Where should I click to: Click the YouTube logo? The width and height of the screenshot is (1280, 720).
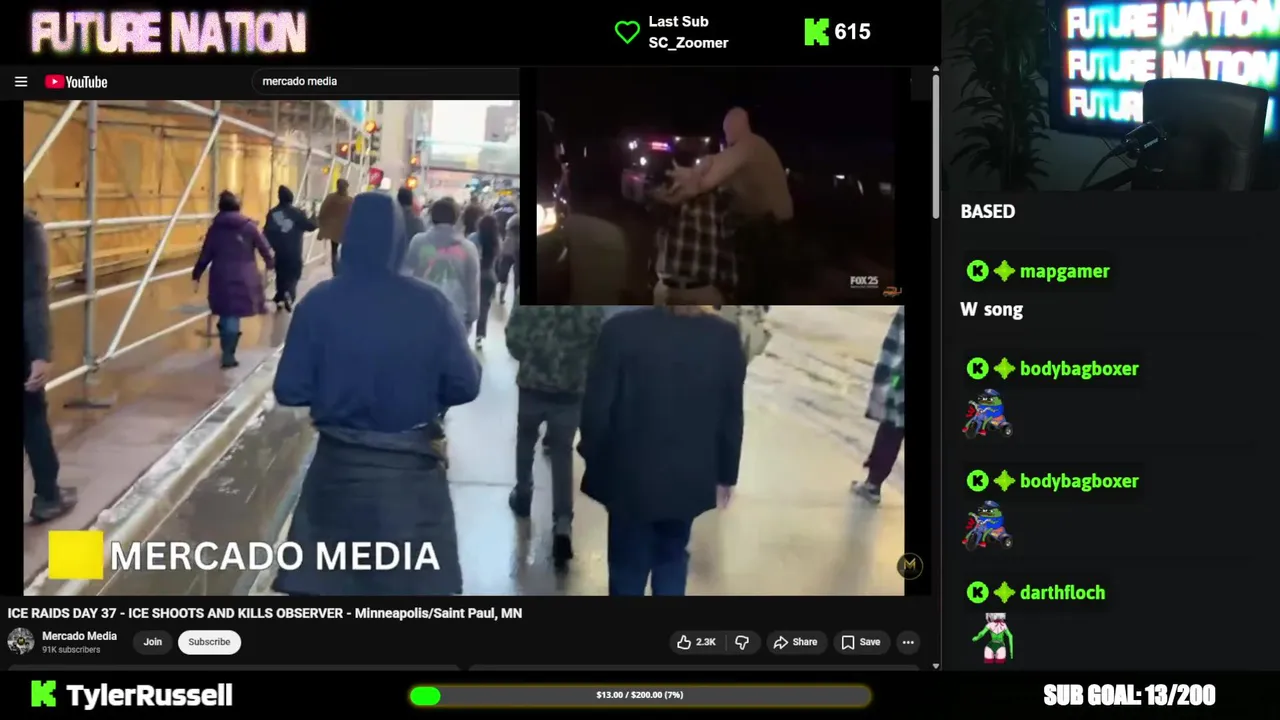[76, 82]
